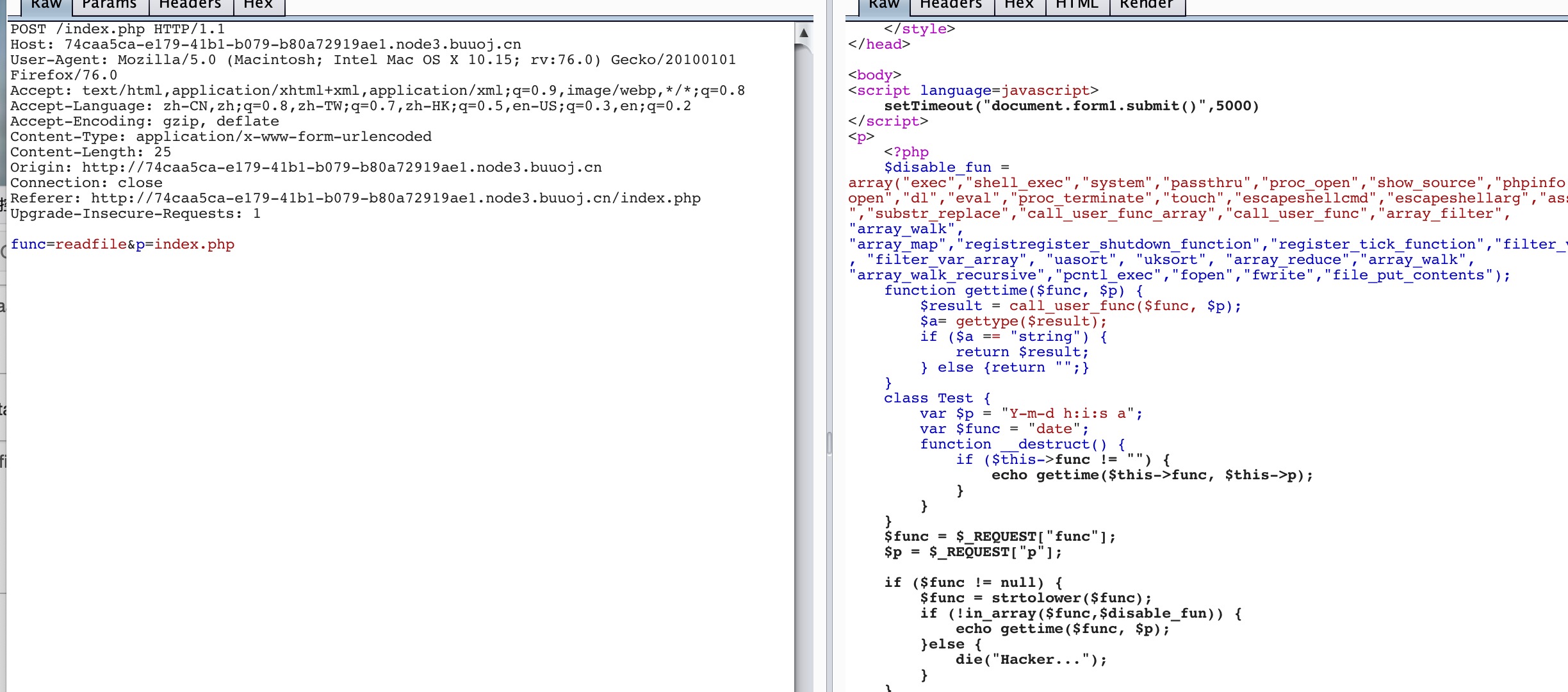The height and width of the screenshot is (692, 1568).
Task: Click the '"array_walk_recursive","pcntl_exec"' array line
Action: 1180,276
